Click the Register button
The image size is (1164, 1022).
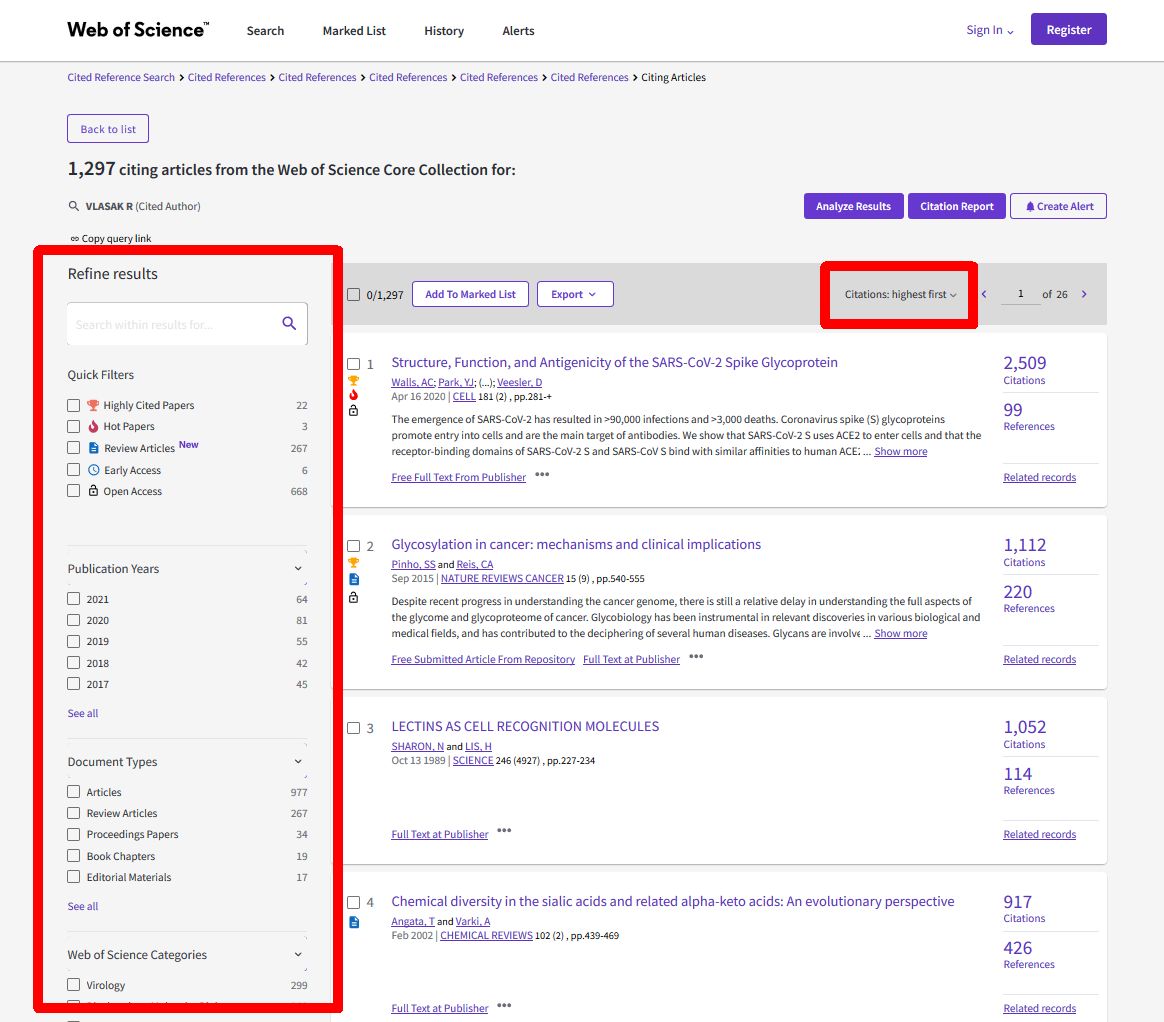[x=1068, y=30]
